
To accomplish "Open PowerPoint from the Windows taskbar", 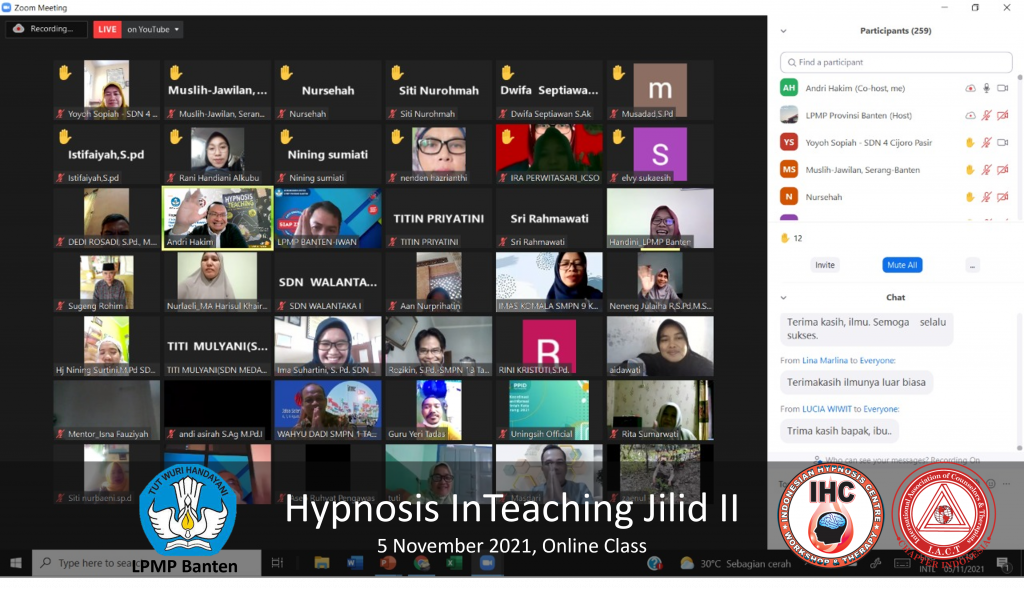I will 388,563.
